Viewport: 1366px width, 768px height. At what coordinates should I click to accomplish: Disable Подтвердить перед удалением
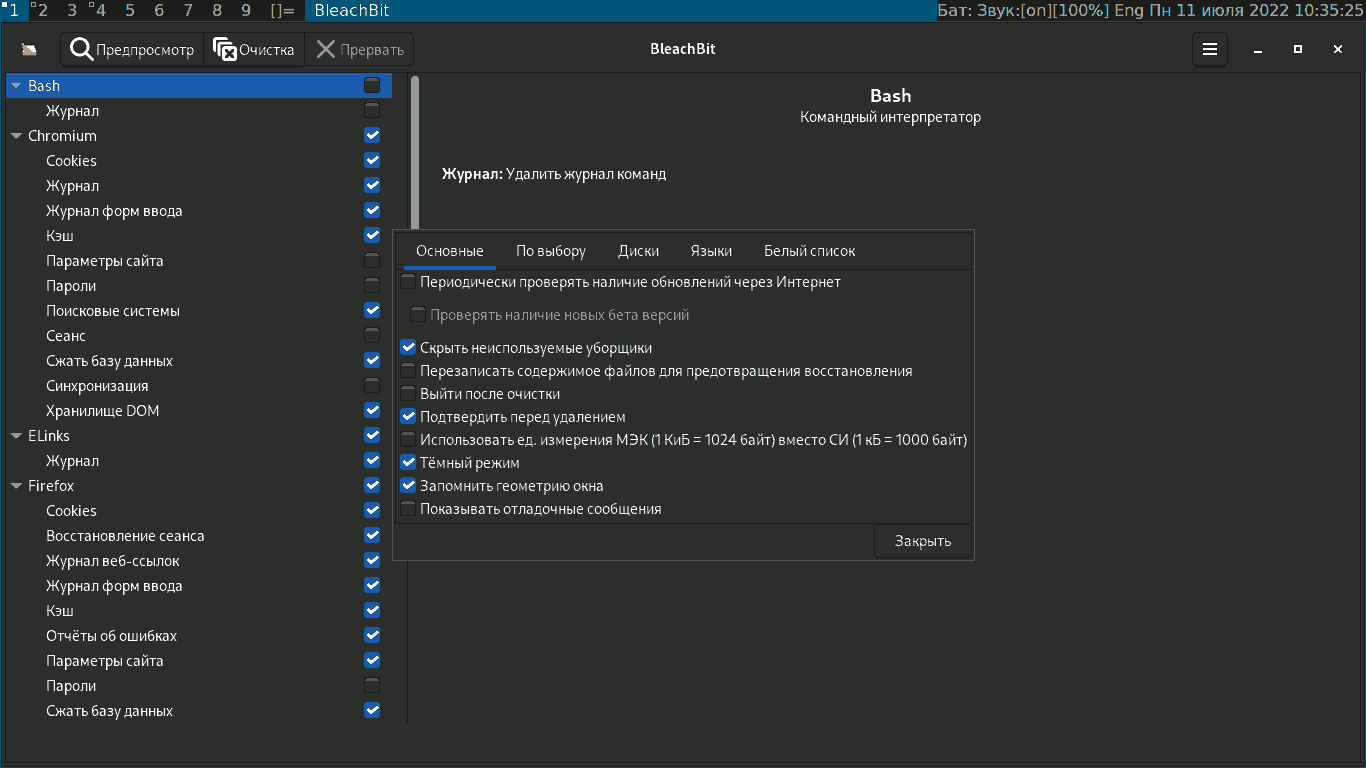tap(408, 417)
